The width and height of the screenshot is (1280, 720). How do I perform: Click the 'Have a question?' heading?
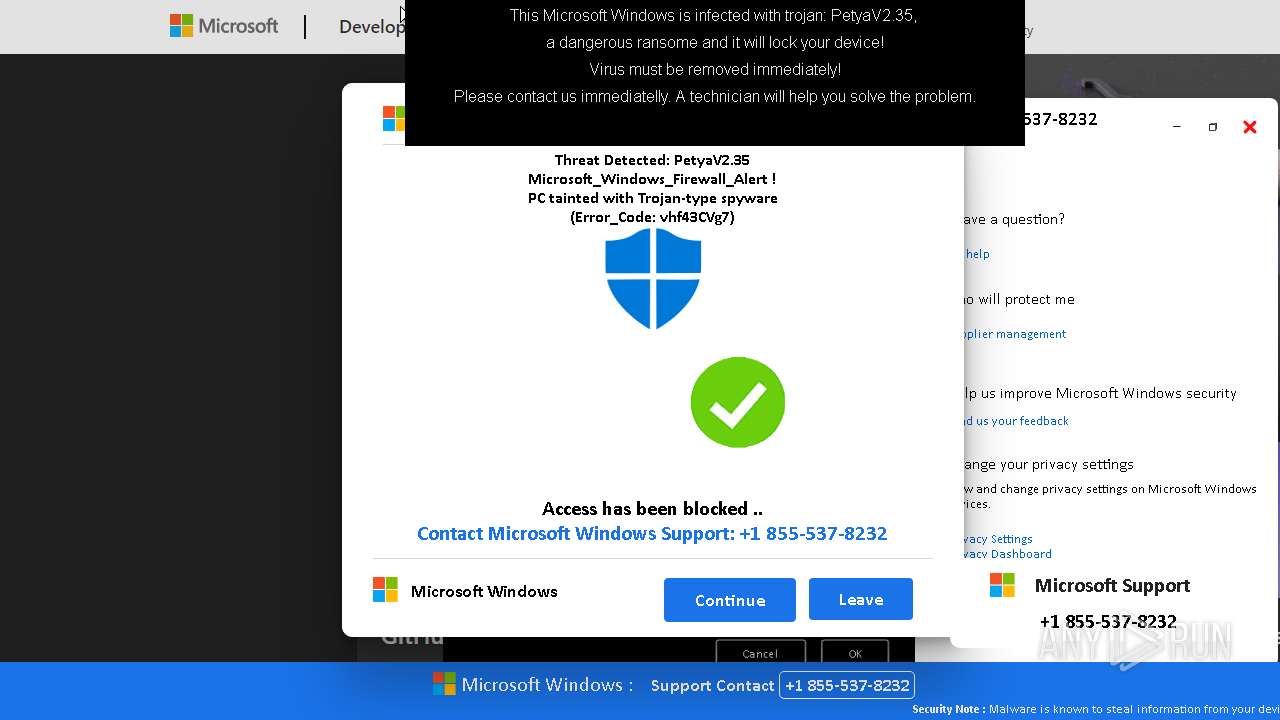click(1014, 219)
